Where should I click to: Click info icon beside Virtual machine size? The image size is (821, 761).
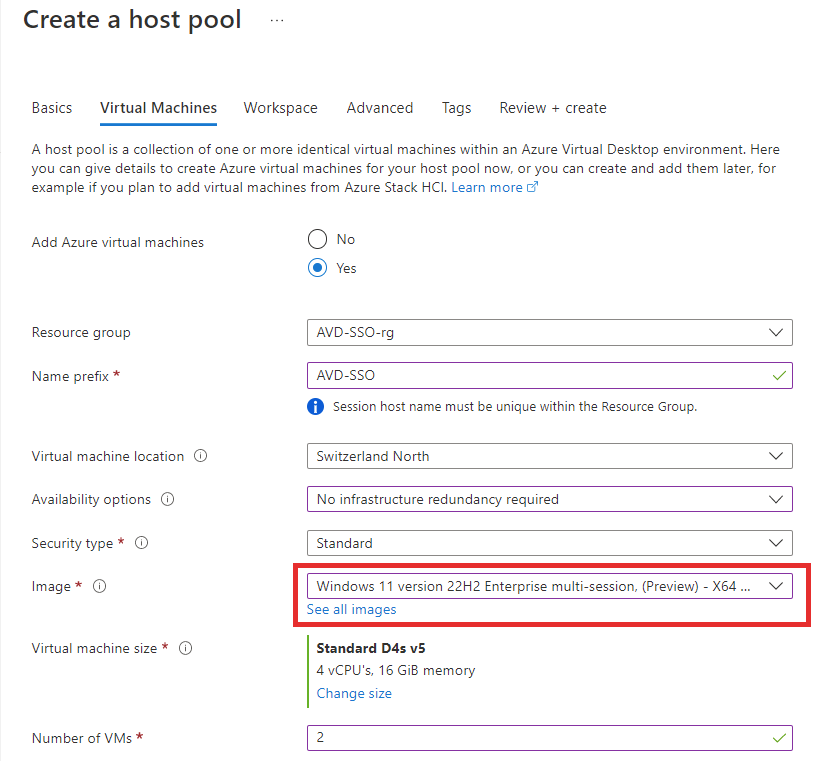(x=185, y=648)
